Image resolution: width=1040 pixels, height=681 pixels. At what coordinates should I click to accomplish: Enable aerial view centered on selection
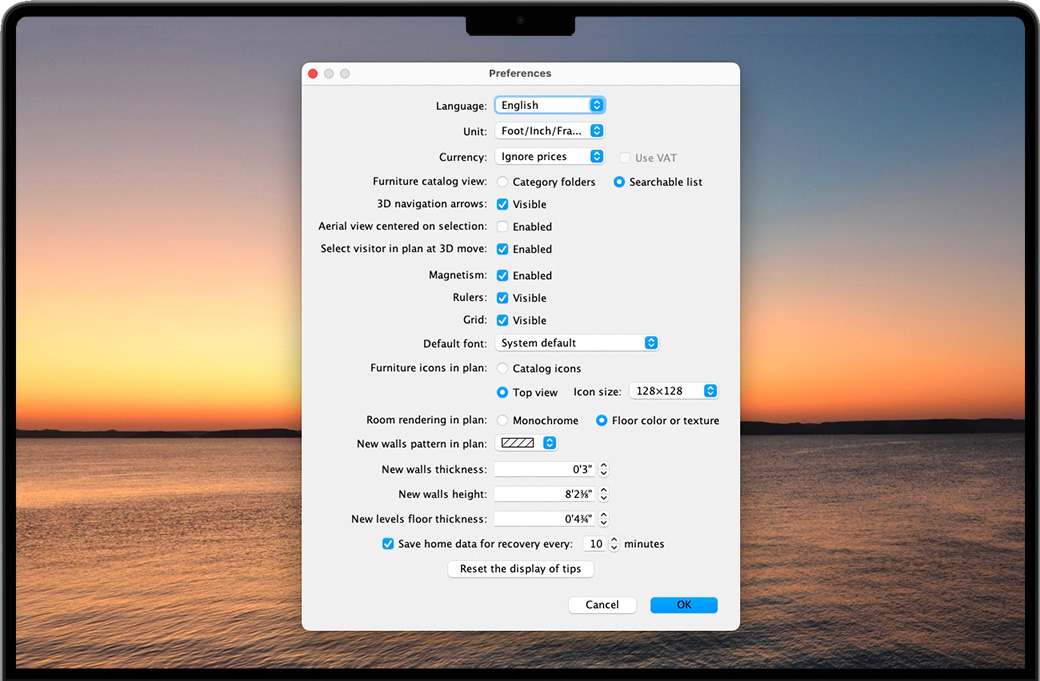(x=503, y=227)
